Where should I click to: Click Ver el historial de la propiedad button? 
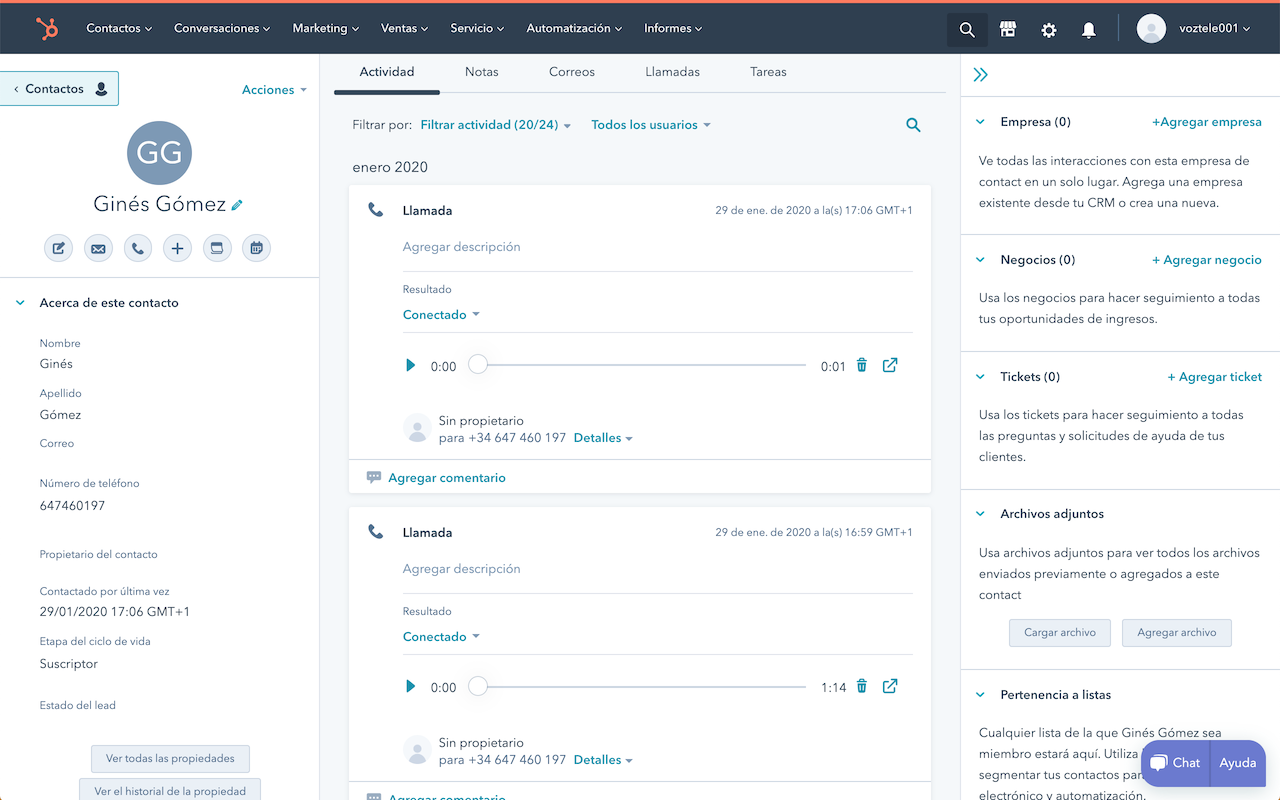pyautogui.click(x=170, y=790)
